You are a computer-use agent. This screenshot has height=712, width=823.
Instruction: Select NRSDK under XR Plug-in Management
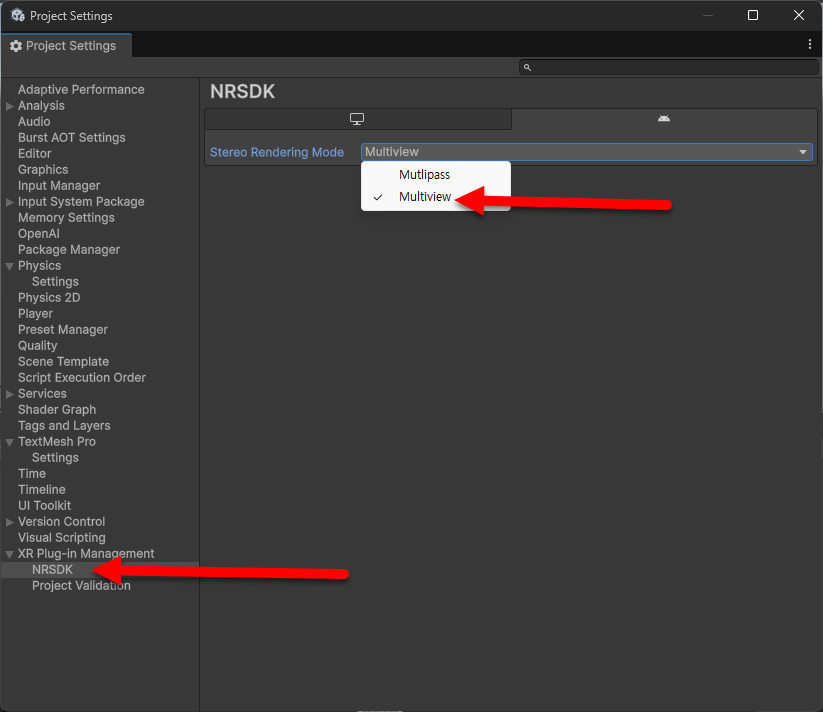click(52, 570)
